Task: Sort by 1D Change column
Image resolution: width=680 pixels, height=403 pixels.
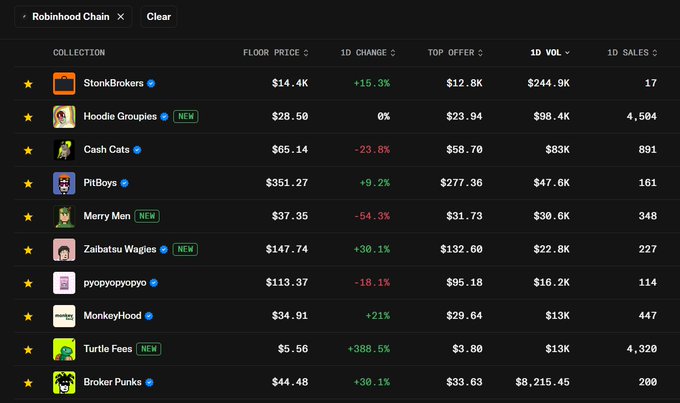Action: (368, 52)
